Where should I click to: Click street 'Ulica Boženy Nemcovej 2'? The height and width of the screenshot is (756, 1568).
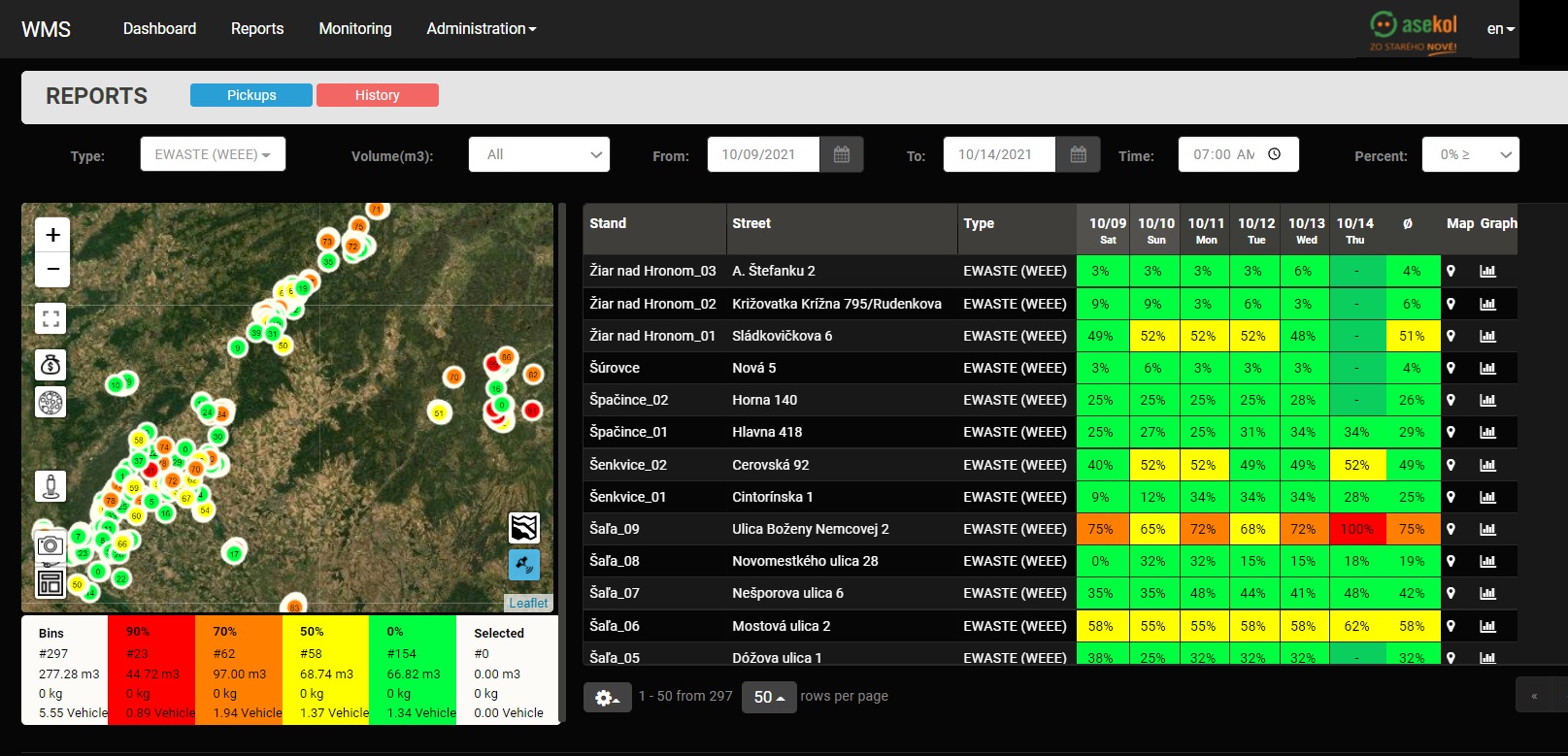pyautogui.click(x=811, y=529)
